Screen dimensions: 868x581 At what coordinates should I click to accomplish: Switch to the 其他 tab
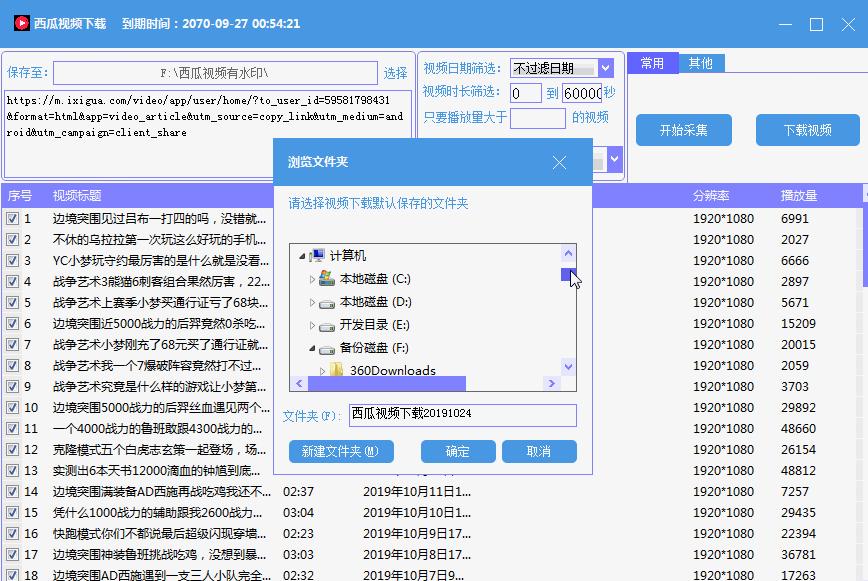(x=701, y=63)
